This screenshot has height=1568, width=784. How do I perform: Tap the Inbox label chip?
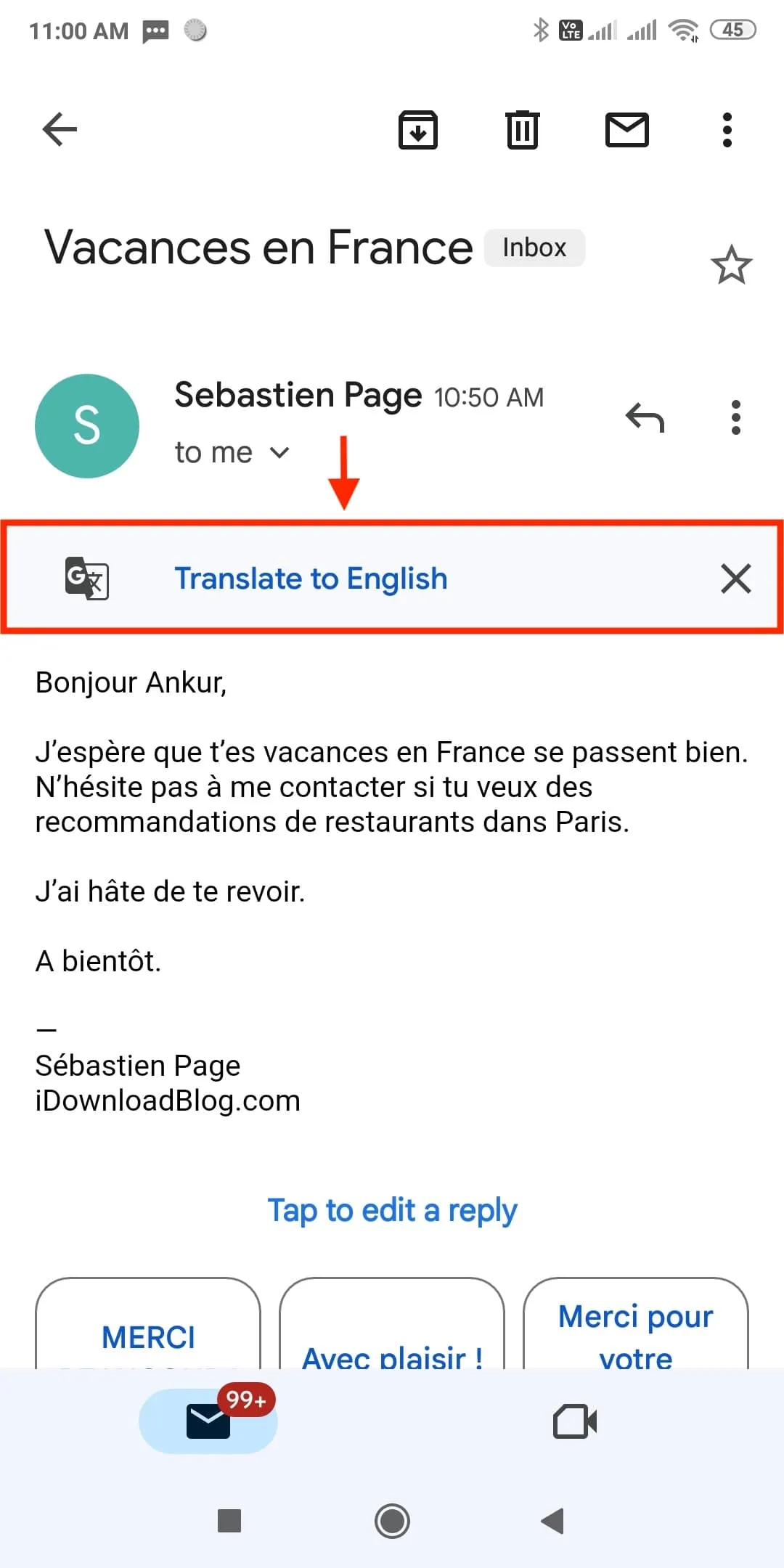[534, 248]
